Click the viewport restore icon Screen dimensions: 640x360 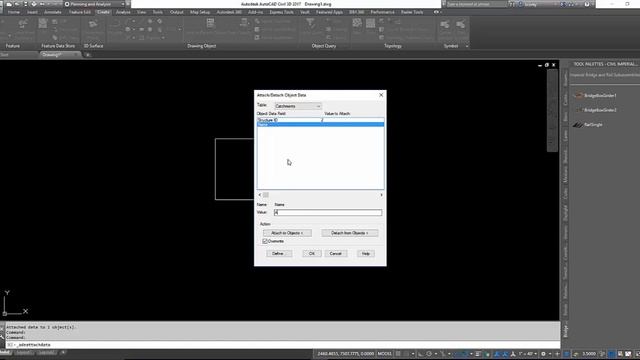[x=547, y=65]
